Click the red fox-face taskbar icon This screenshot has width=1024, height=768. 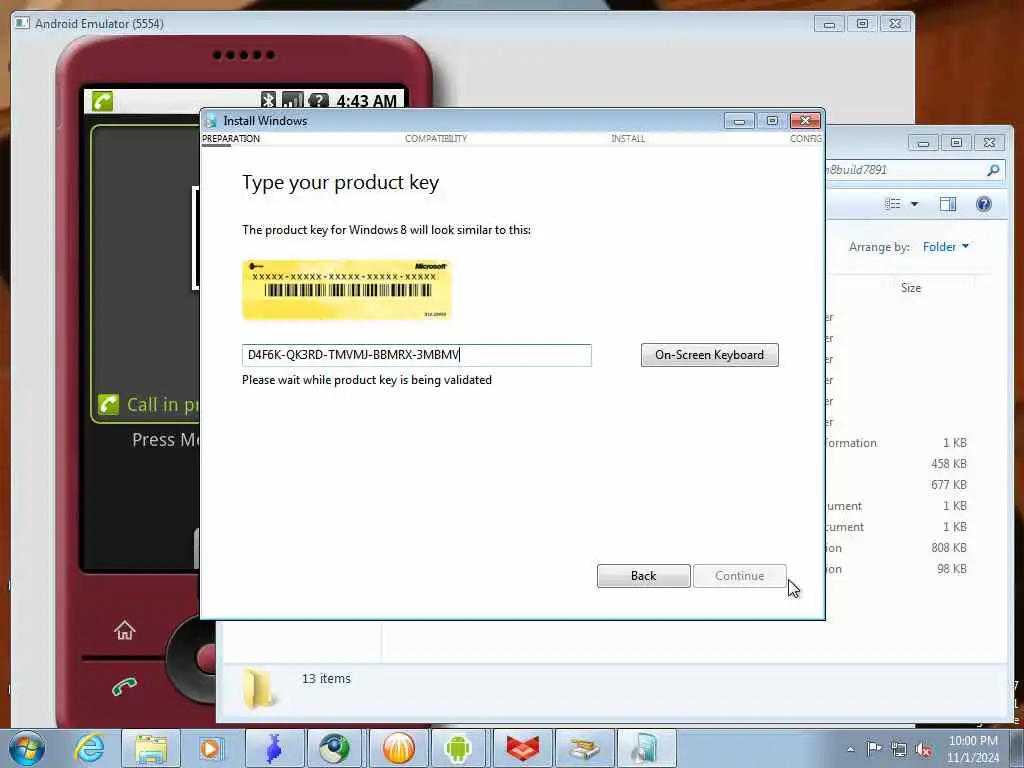point(523,748)
